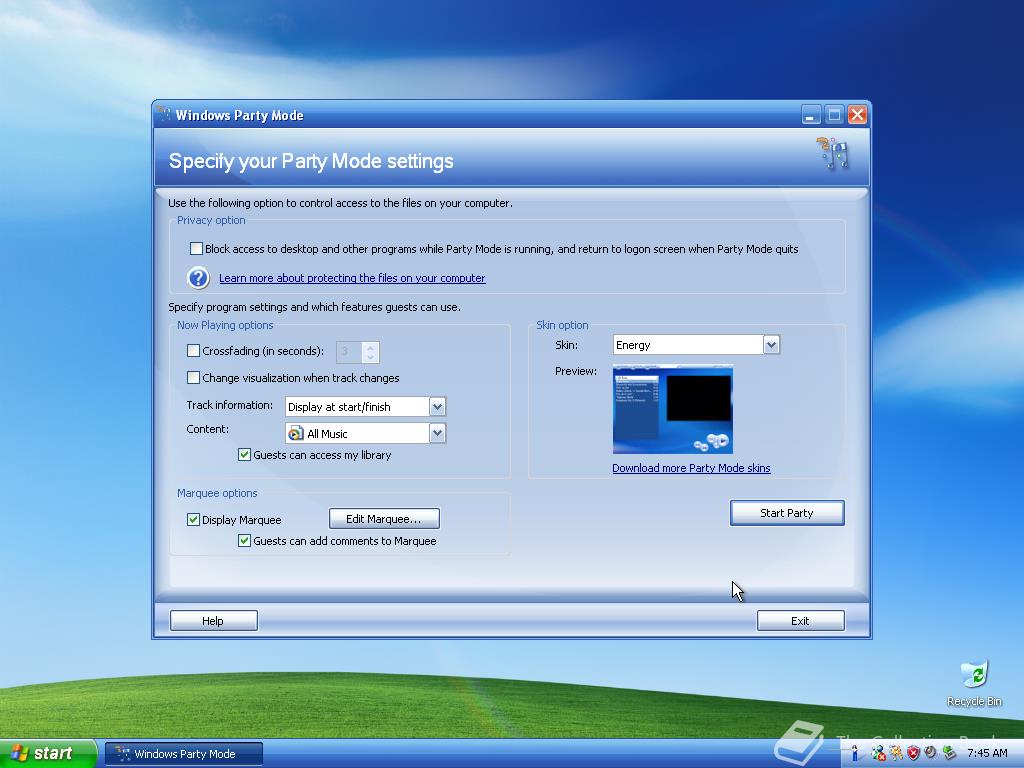Open the Skin dropdown showing Energy
This screenshot has width=1024, height=768.
(771, 344)
